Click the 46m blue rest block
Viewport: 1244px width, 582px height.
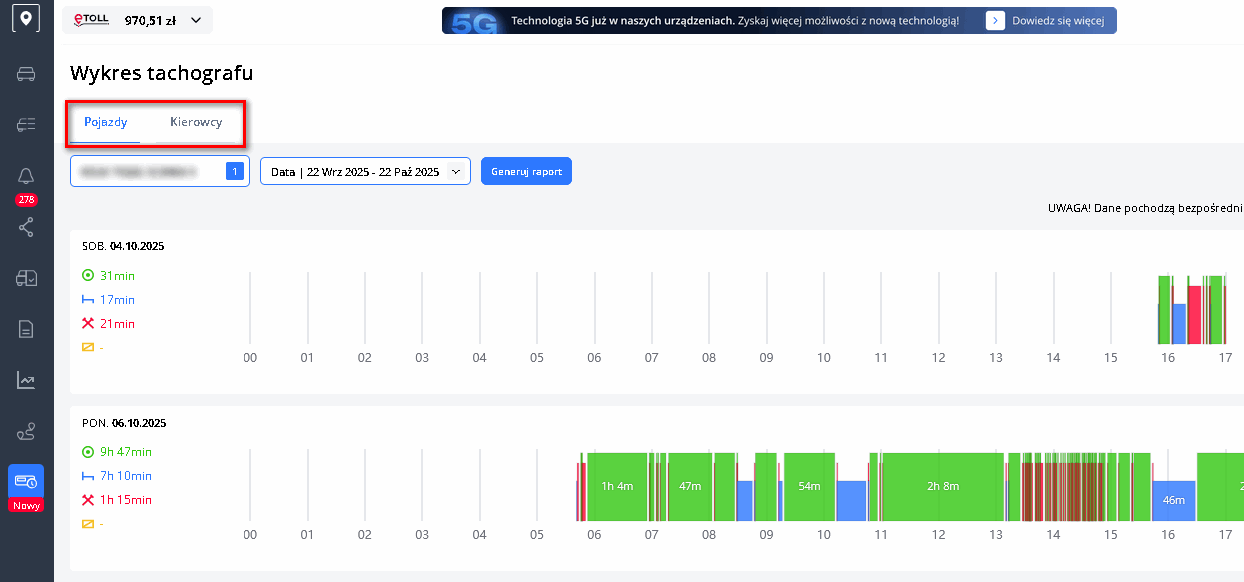click(1174, 500)
